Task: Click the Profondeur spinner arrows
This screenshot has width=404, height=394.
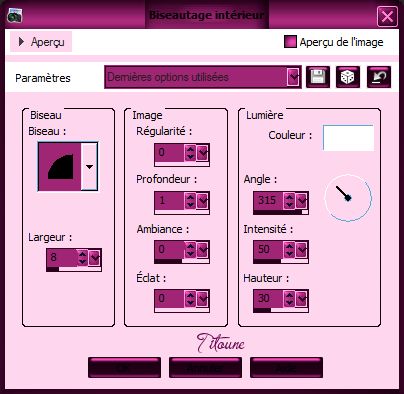Action: point(190,201)
